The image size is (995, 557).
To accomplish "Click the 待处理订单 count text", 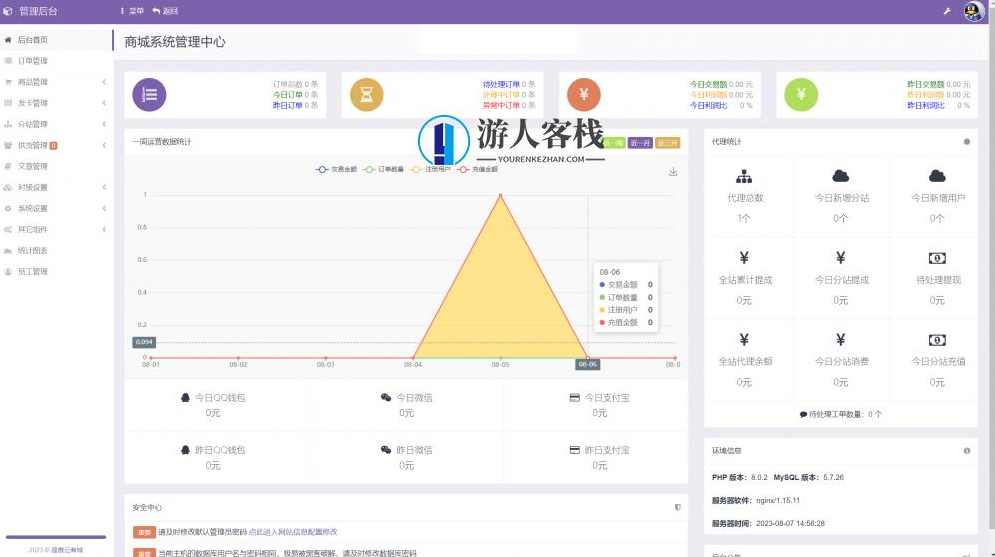I will click(x=509, y=84).
